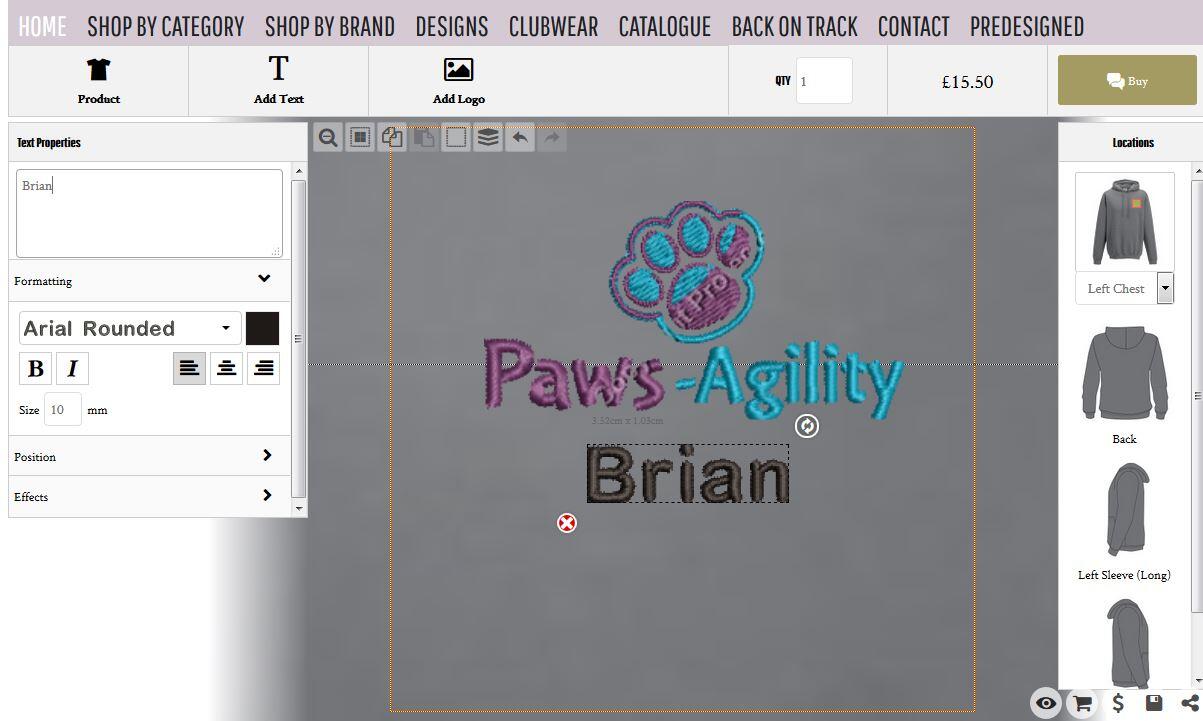Select center text alignment
Viewport: 1203px width, 721px height.
coord(227,369)
